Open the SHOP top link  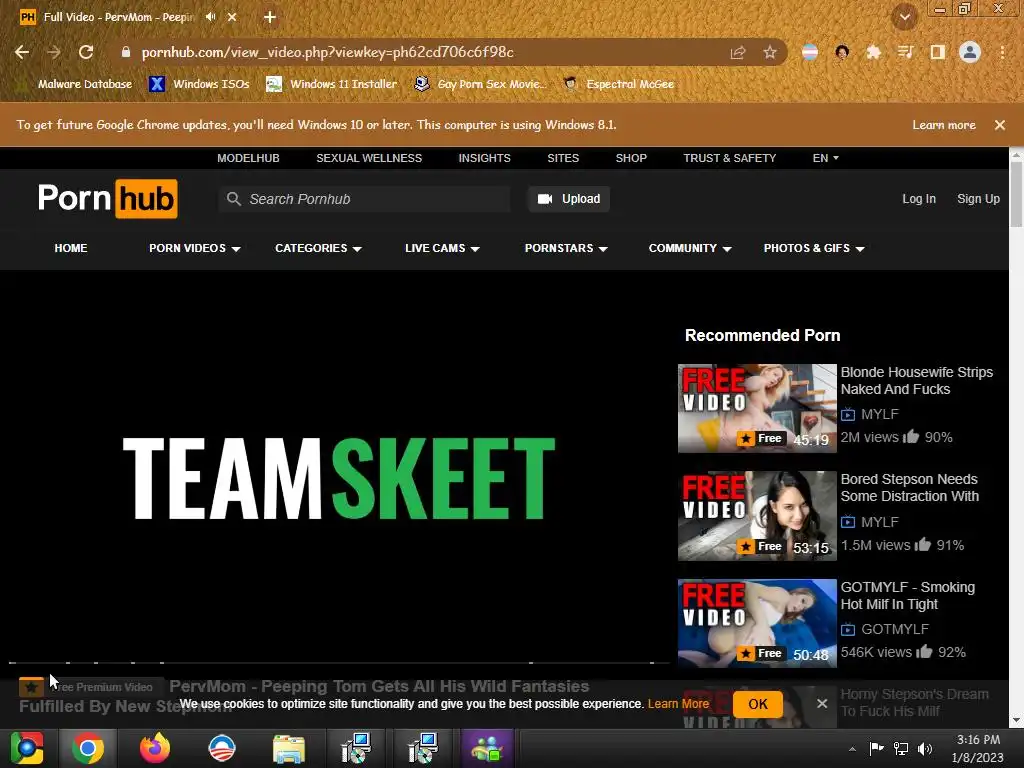631,158
